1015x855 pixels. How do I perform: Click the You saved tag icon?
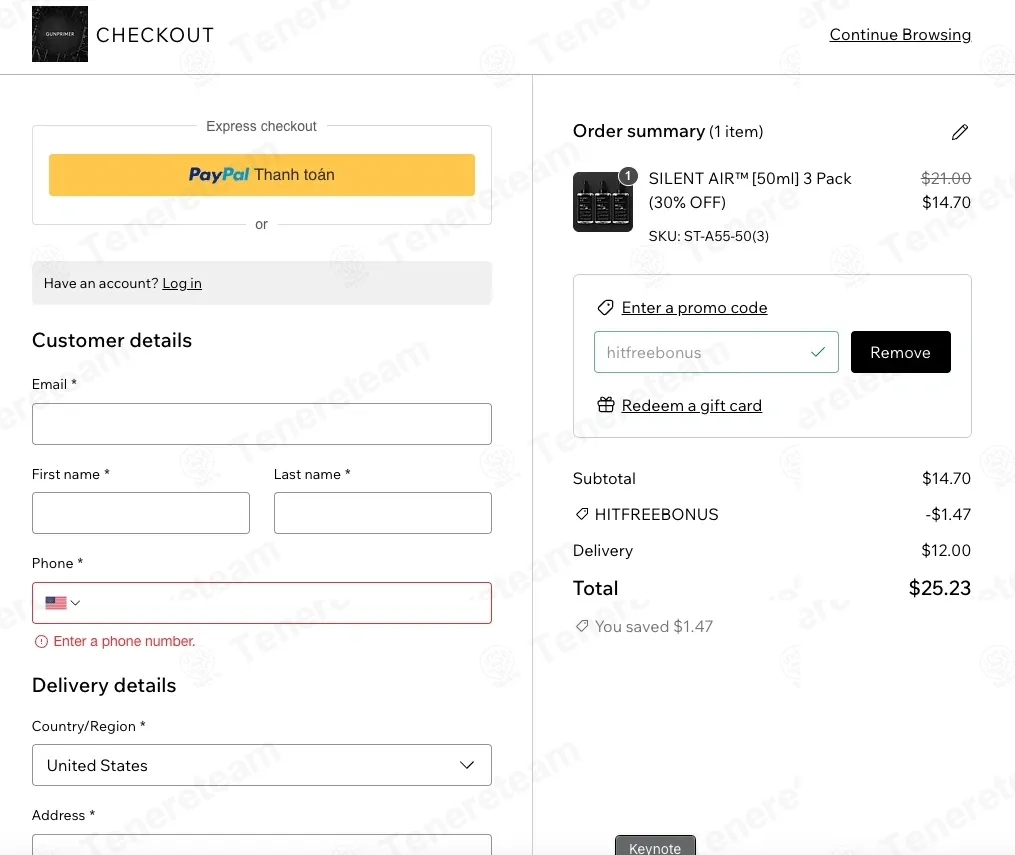[582, 626]
